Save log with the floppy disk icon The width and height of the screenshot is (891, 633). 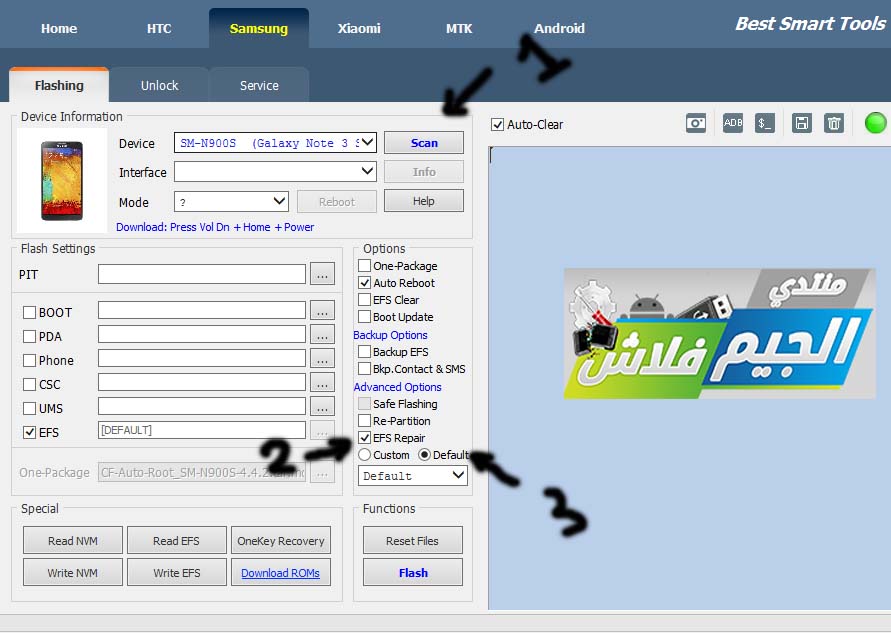point(802,123)
